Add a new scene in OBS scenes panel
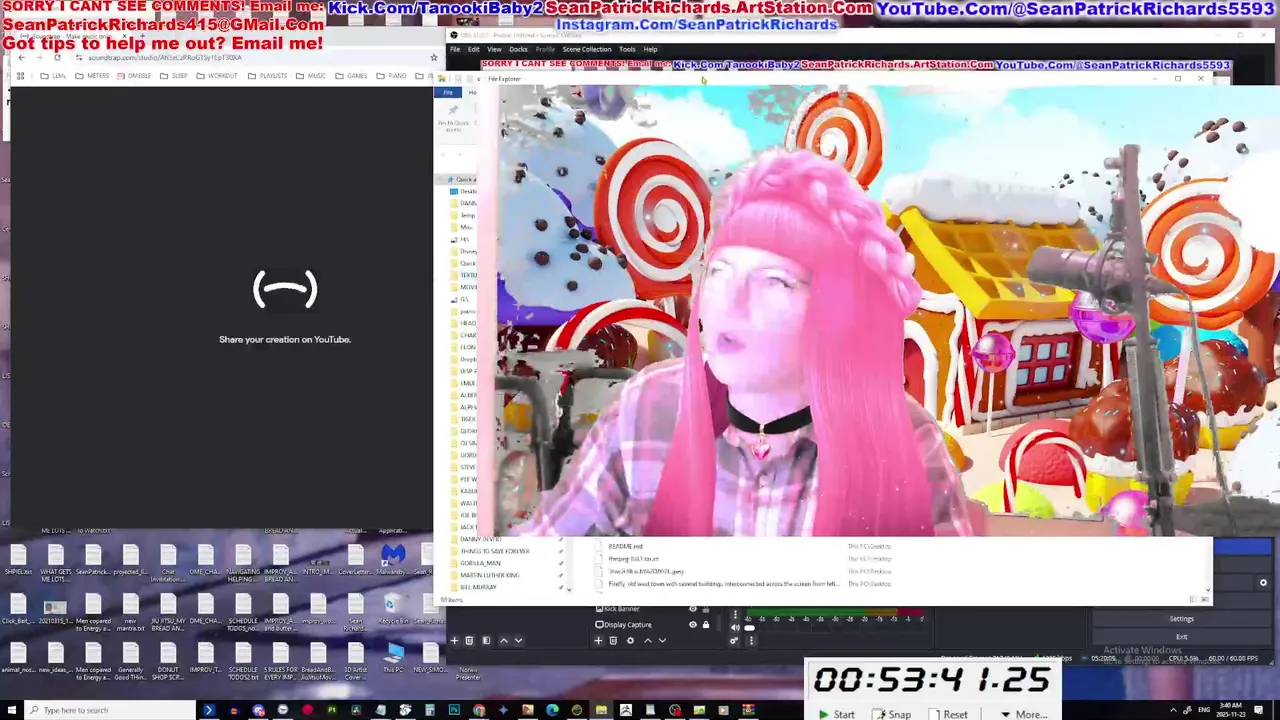 (x=454, y=640)
